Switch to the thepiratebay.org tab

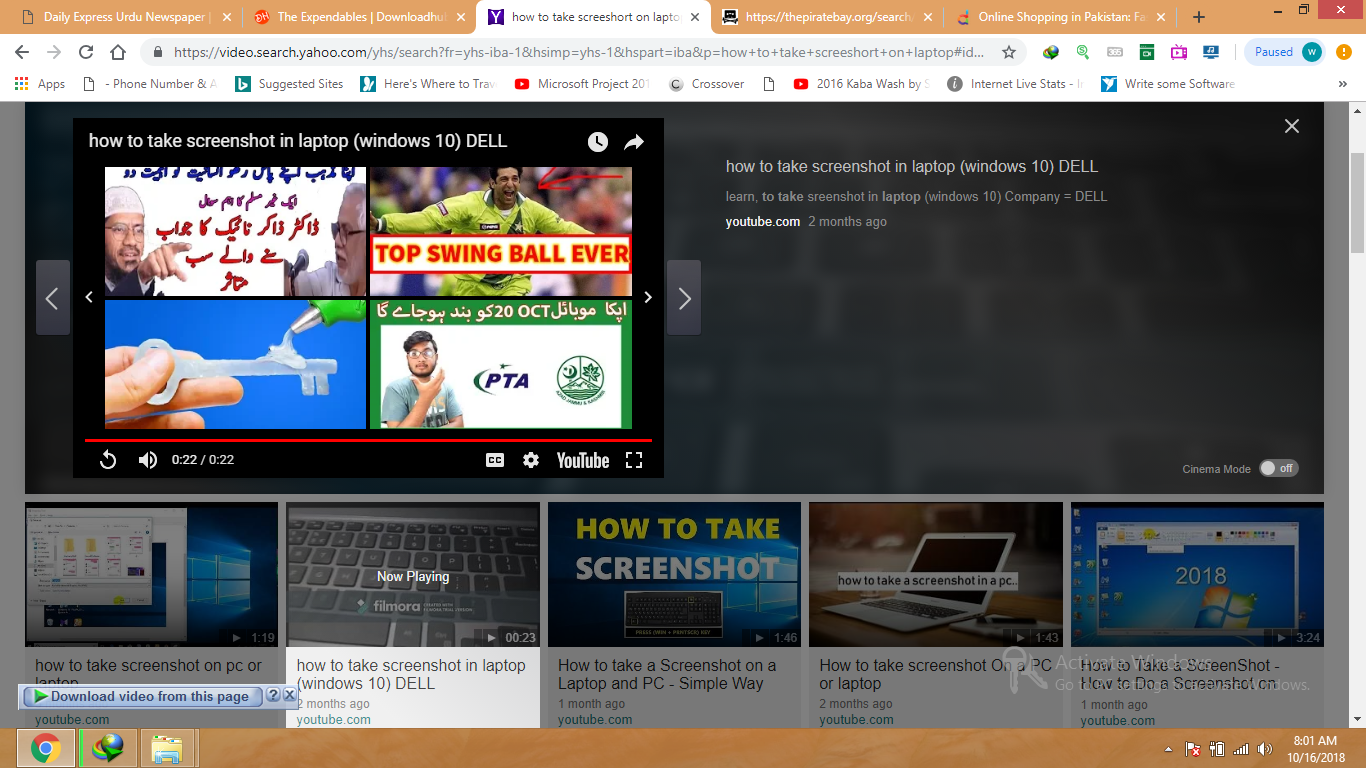pos(826,17)
